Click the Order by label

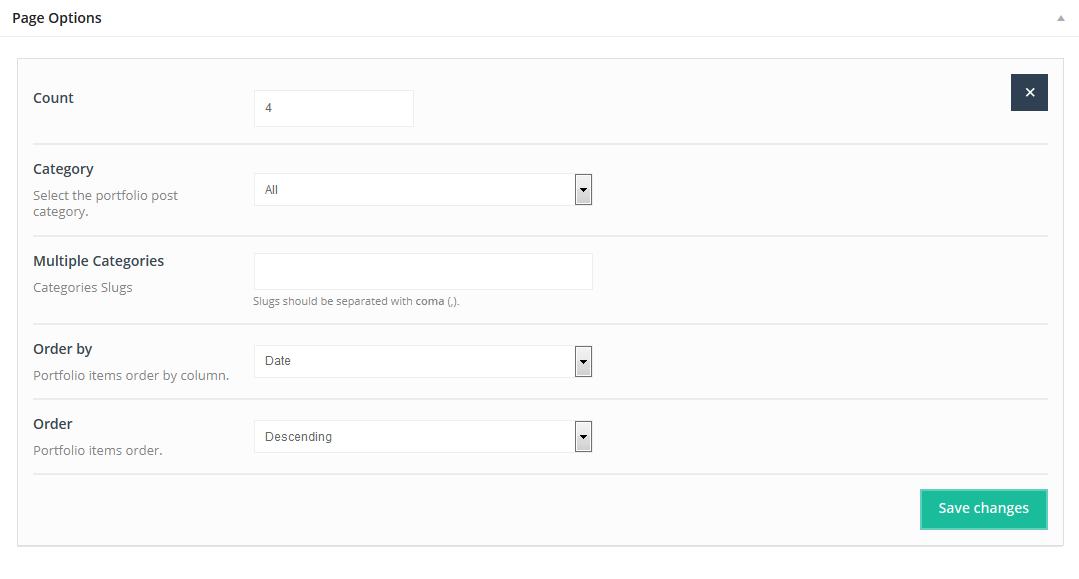tap(63, 349)
